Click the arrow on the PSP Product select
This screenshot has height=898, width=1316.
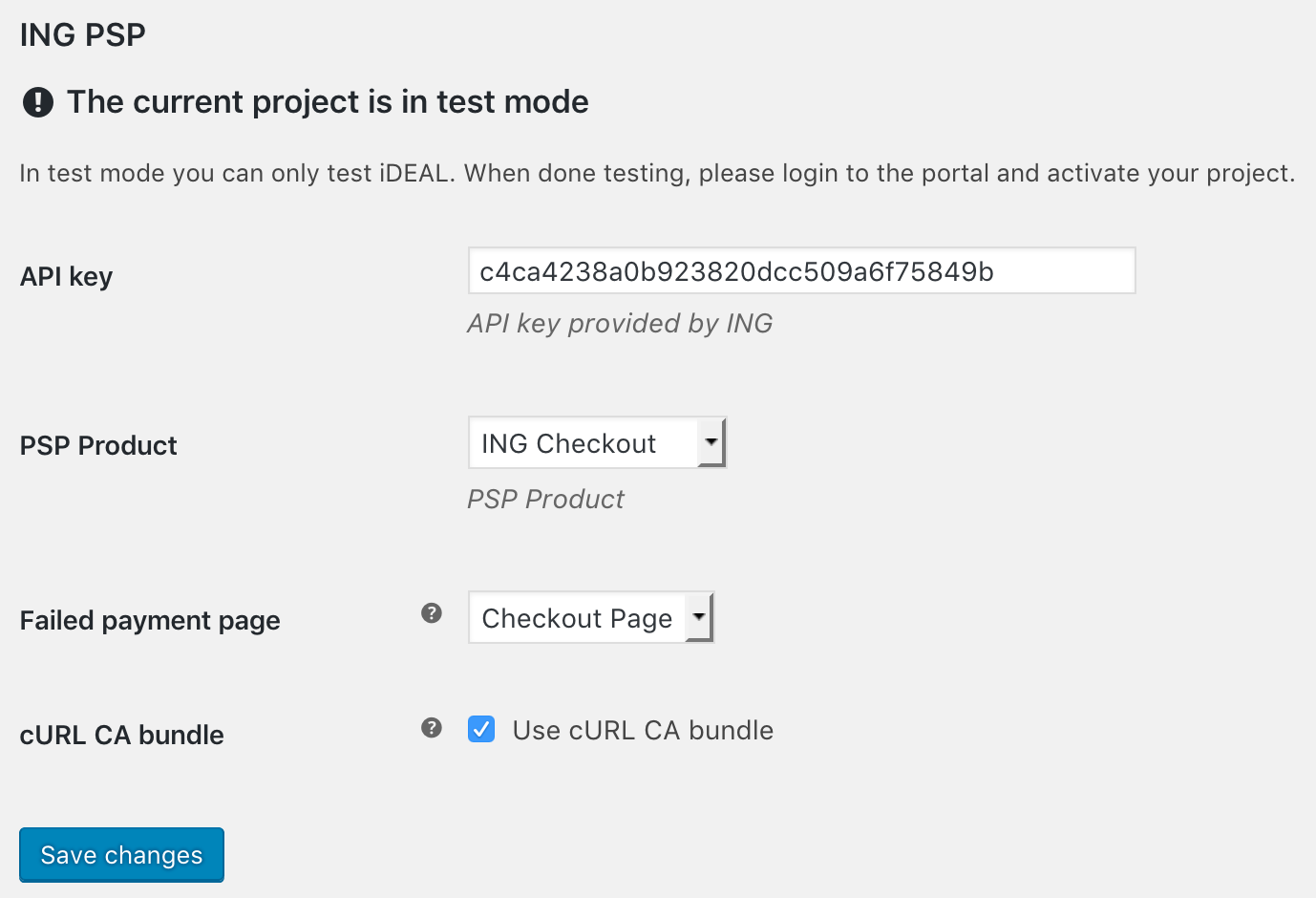(711, 443)
